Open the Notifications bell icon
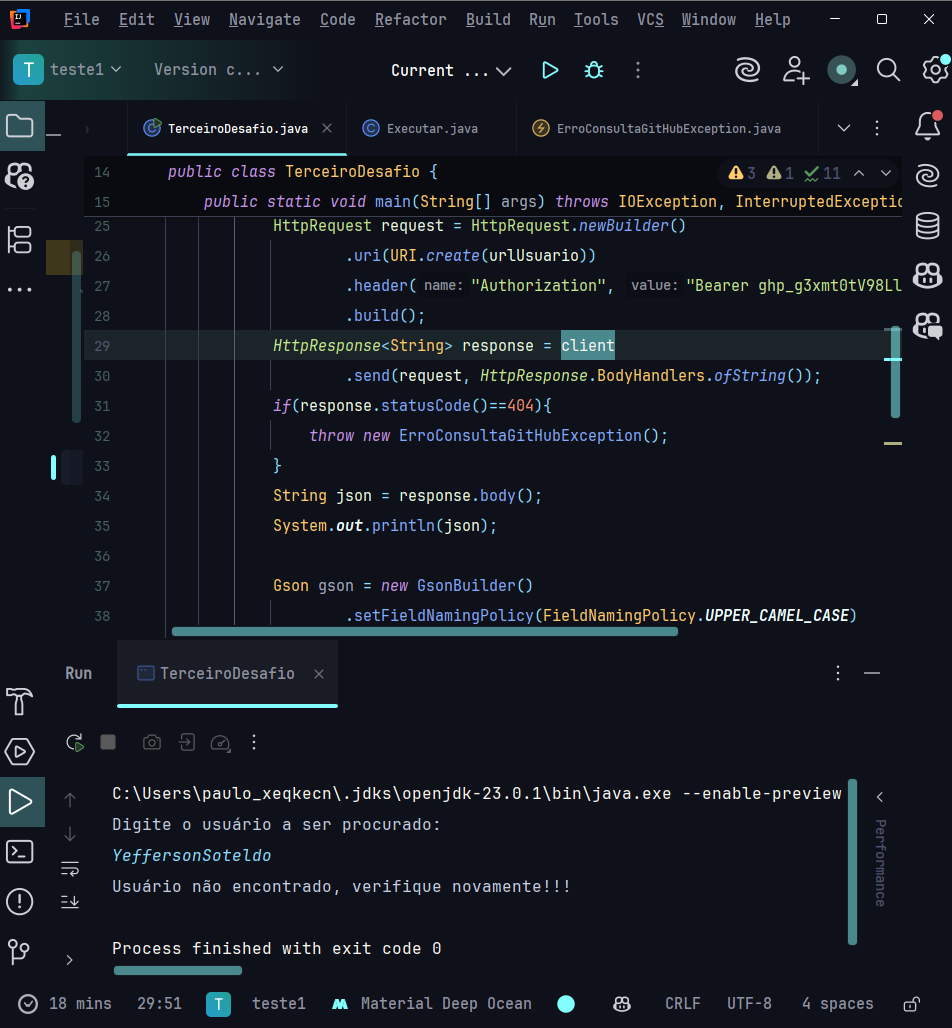 pyautogui.click(x=928, y=125)
